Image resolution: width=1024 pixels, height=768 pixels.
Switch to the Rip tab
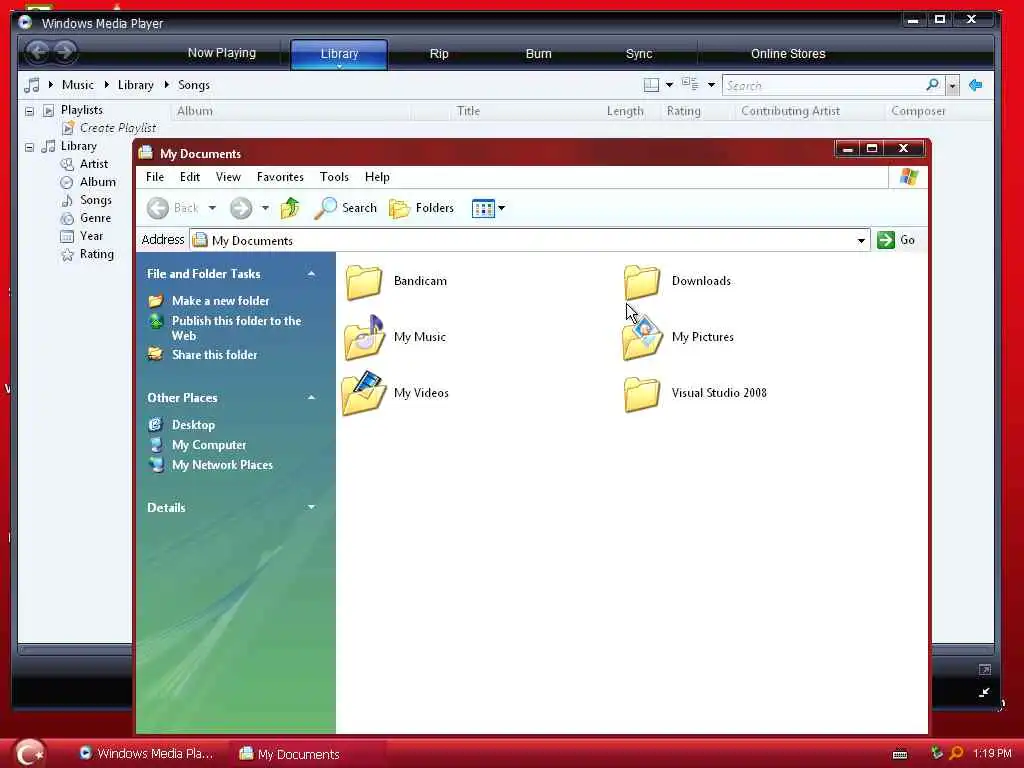point(439,54)
